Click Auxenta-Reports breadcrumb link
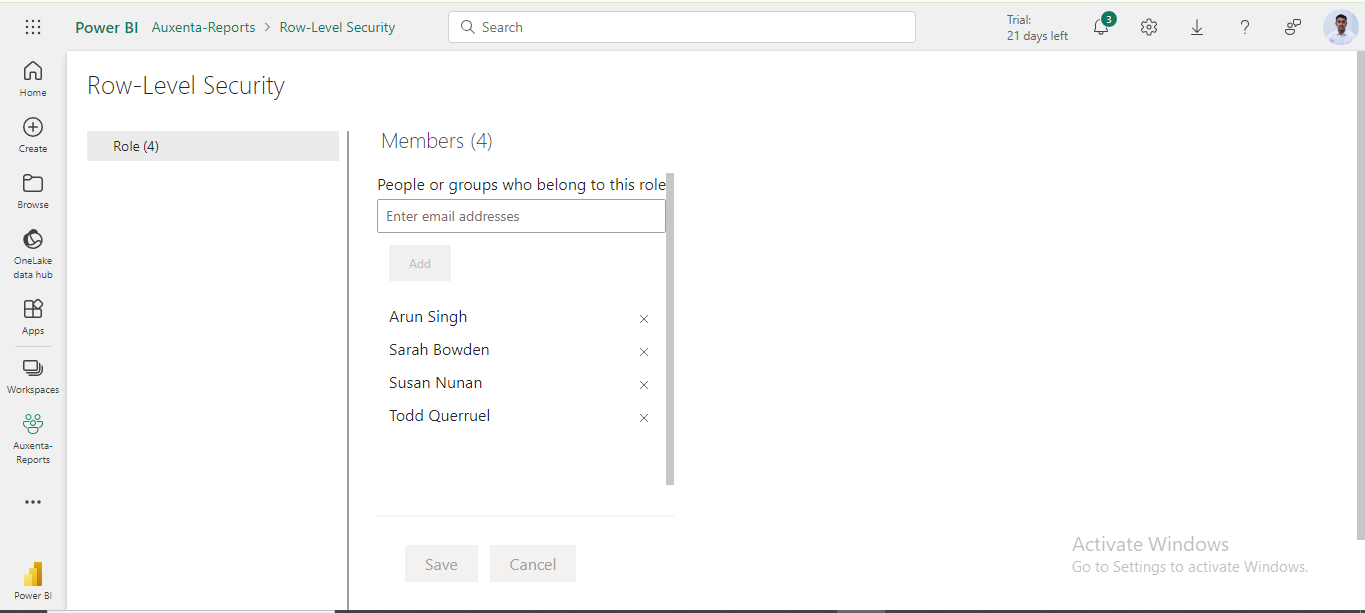 click(x=203, y=27)
